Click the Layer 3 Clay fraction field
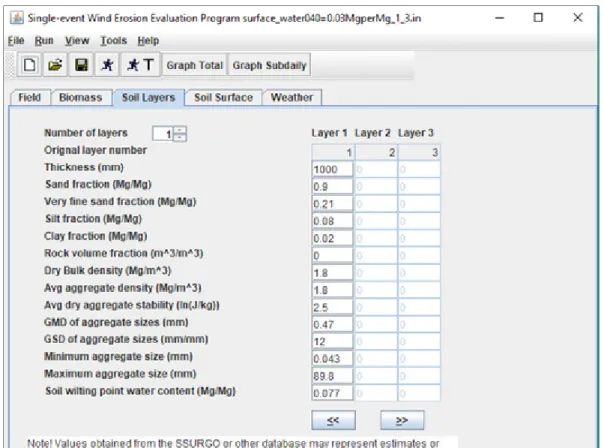 [419, 238]
